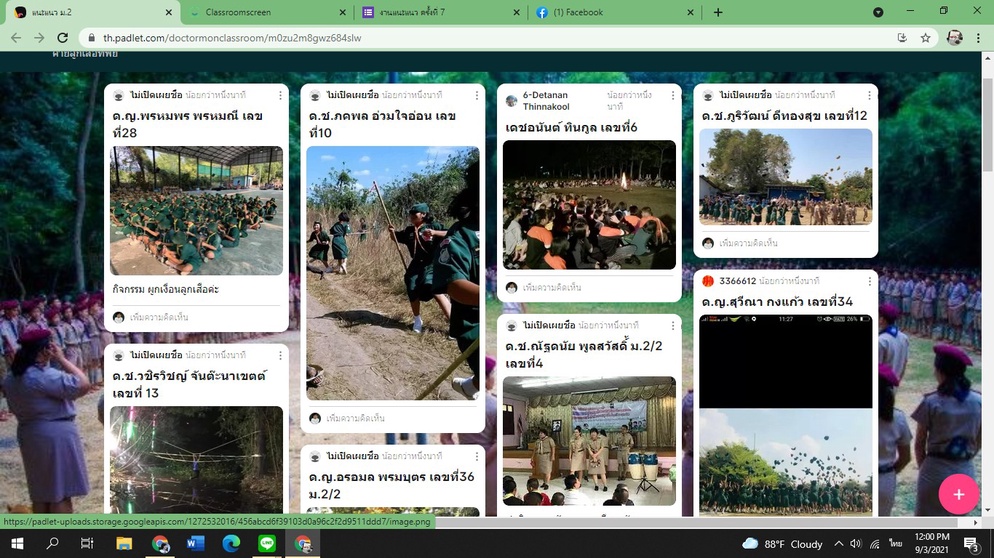The width and height of the screenshot is (994, 558).
Task: Open options menu of ณัฐดนัย post
Action: tap(673, 325)
